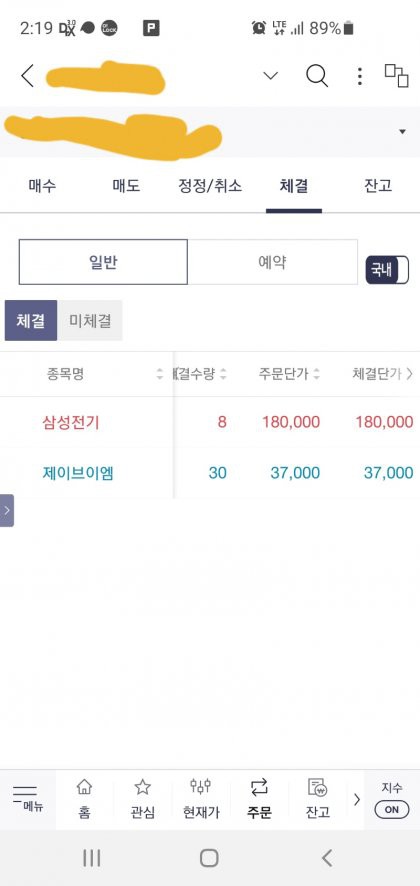Tap the back arrow at top left
The height and width of the screenshot is (886, 420).
pyautogui.click(x=27, y=76)
